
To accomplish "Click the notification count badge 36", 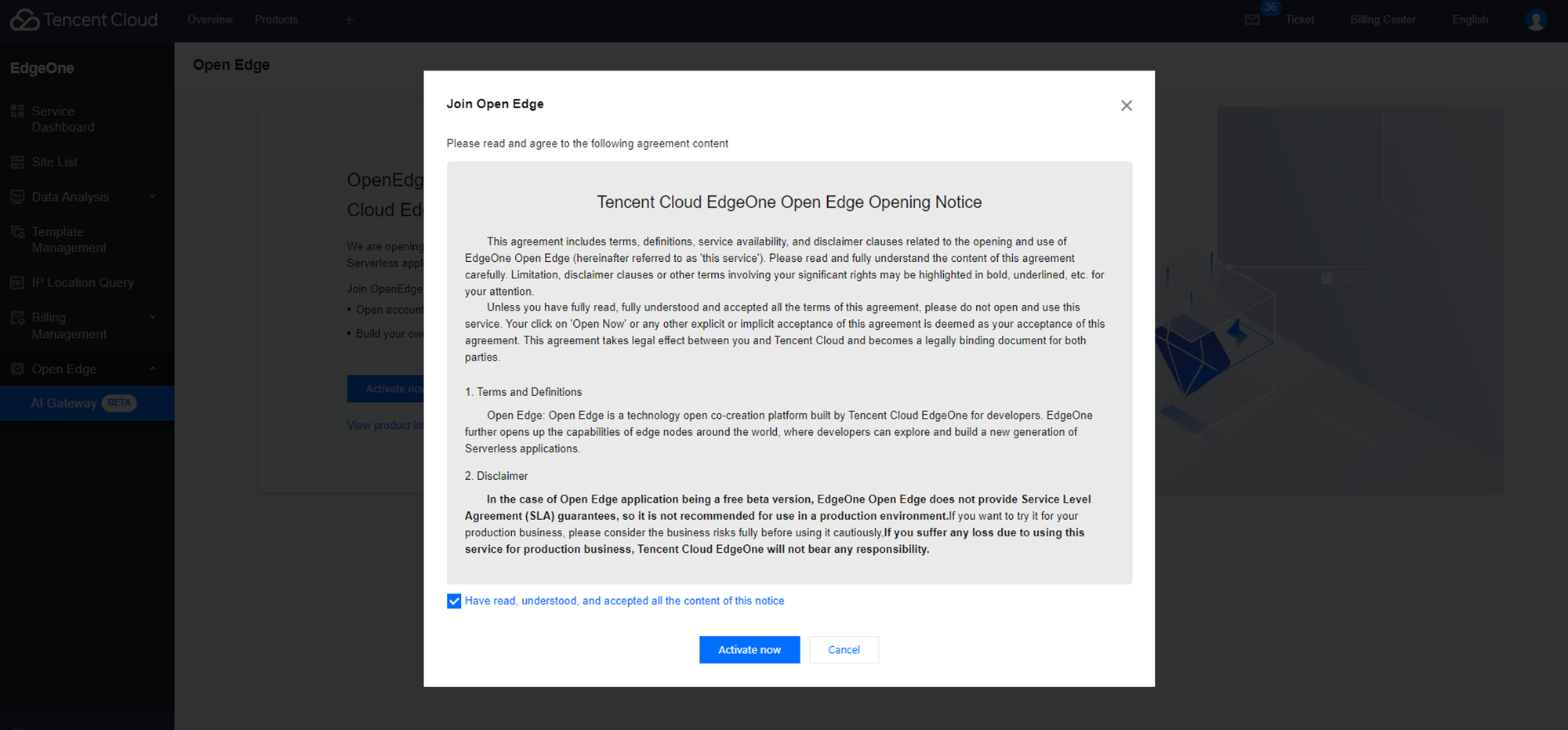I will point(1270,7).
